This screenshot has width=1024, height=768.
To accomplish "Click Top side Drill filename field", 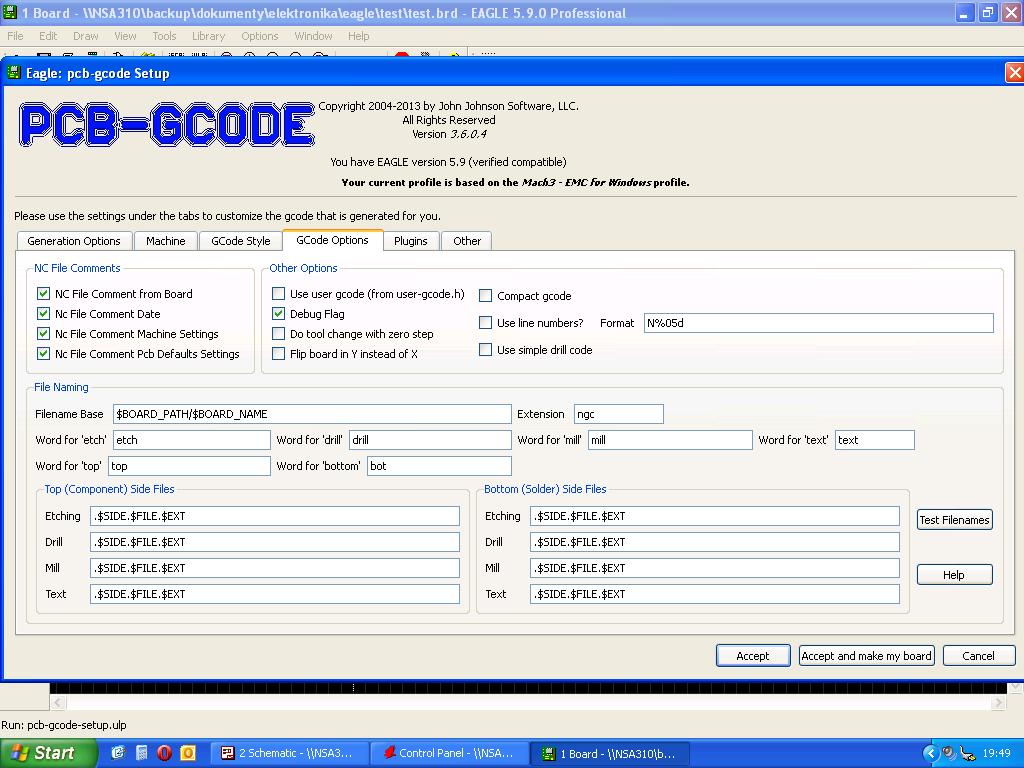I will click(275, 542).
